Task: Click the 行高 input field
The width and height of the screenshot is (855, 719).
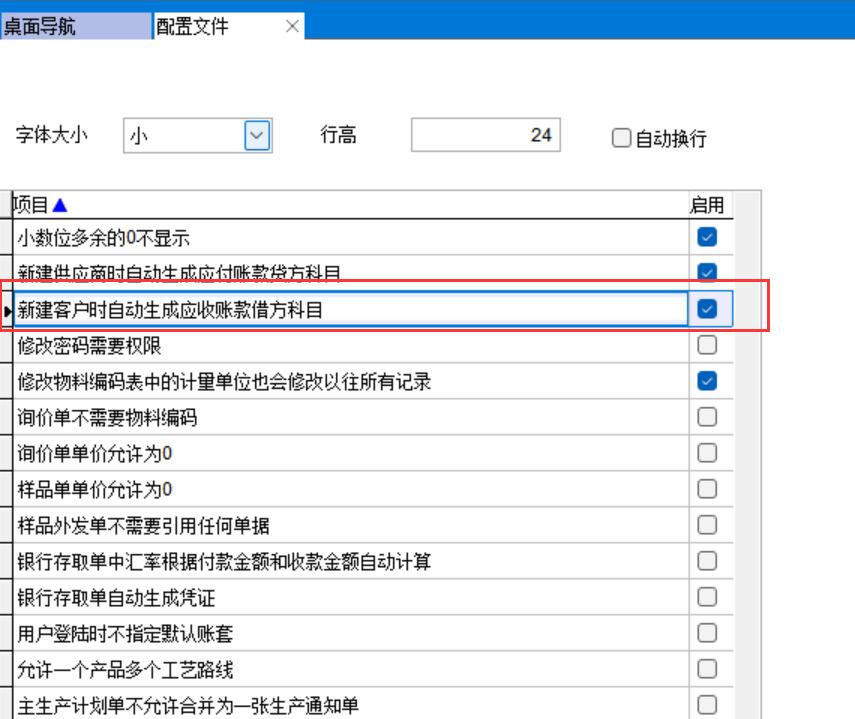Action: pyautogui.click(x=485, y=135)
